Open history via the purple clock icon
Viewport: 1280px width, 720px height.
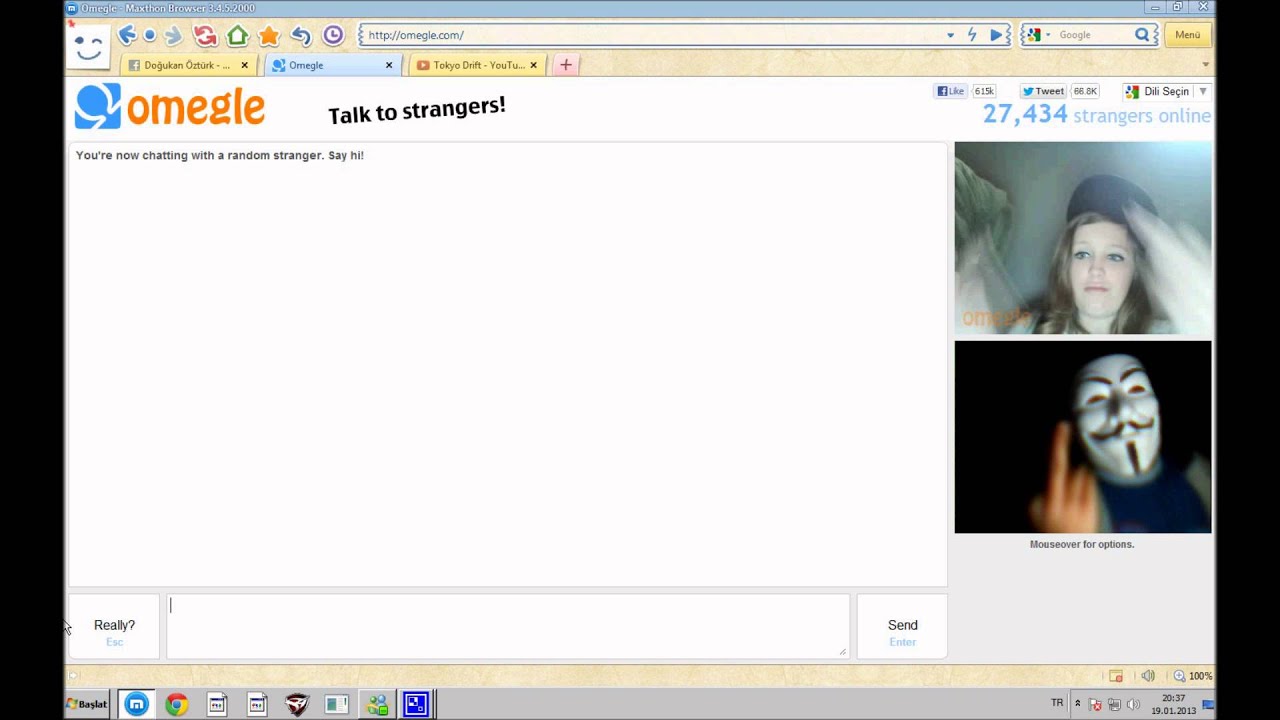tap(333, 35)
